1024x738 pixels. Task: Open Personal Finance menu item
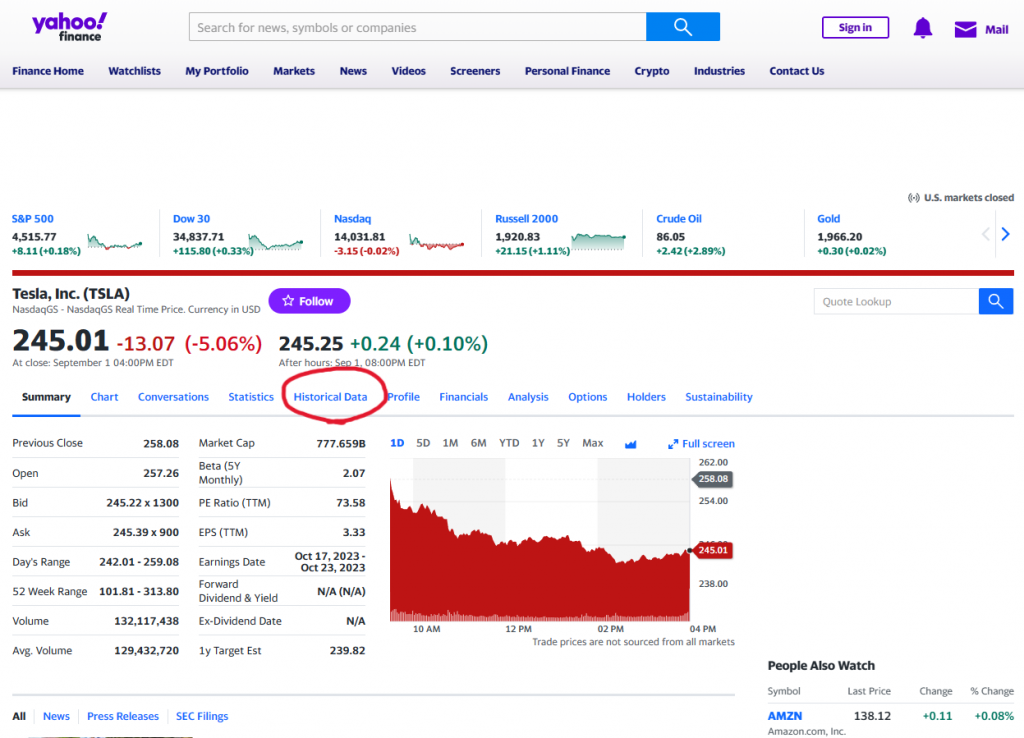click(x=567, y=71)
